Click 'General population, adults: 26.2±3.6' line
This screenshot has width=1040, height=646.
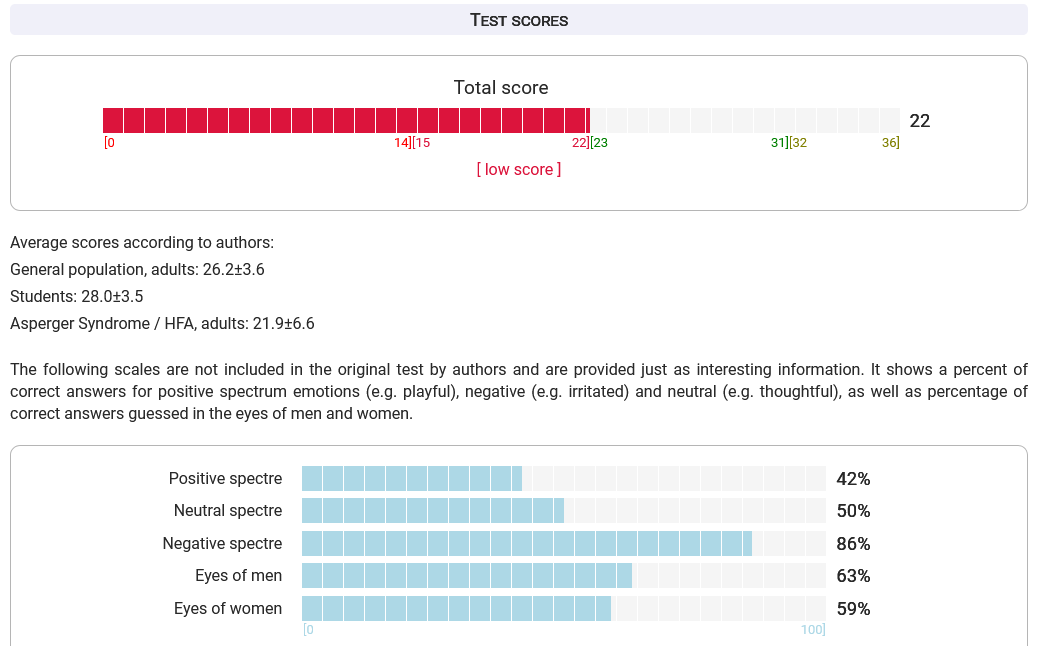(x=137, y=269)
